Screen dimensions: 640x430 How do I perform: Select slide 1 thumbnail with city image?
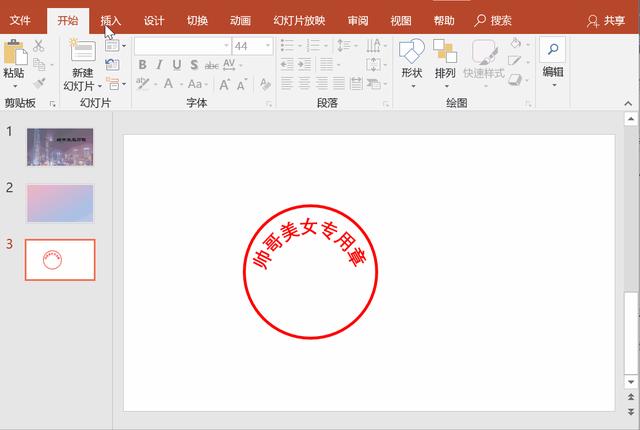[x=60, y=146]
